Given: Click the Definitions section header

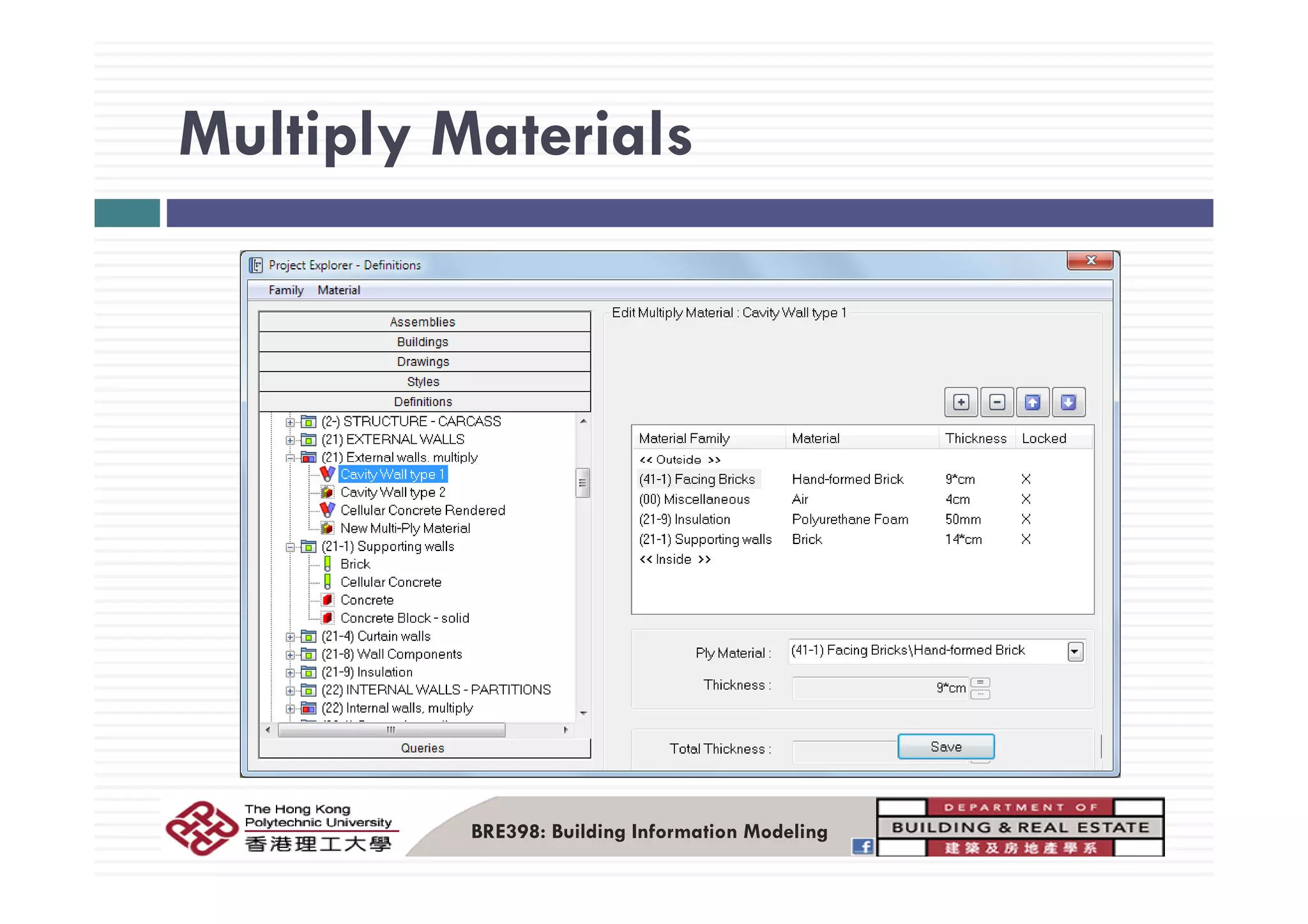Looking at the screenshot, I should click(x=424, y=402).
